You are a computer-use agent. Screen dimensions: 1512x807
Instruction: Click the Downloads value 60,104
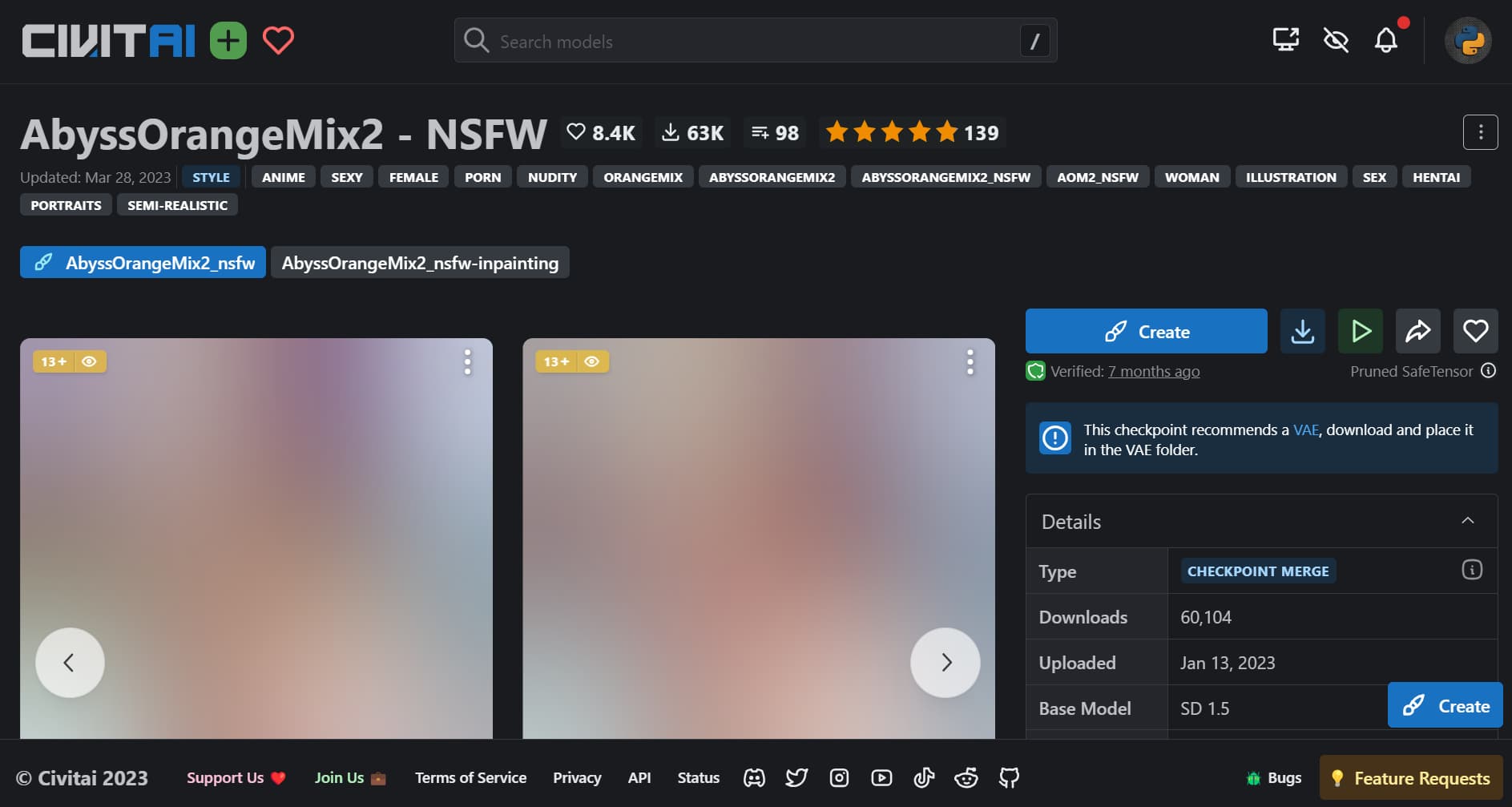tap(1206, 617)
